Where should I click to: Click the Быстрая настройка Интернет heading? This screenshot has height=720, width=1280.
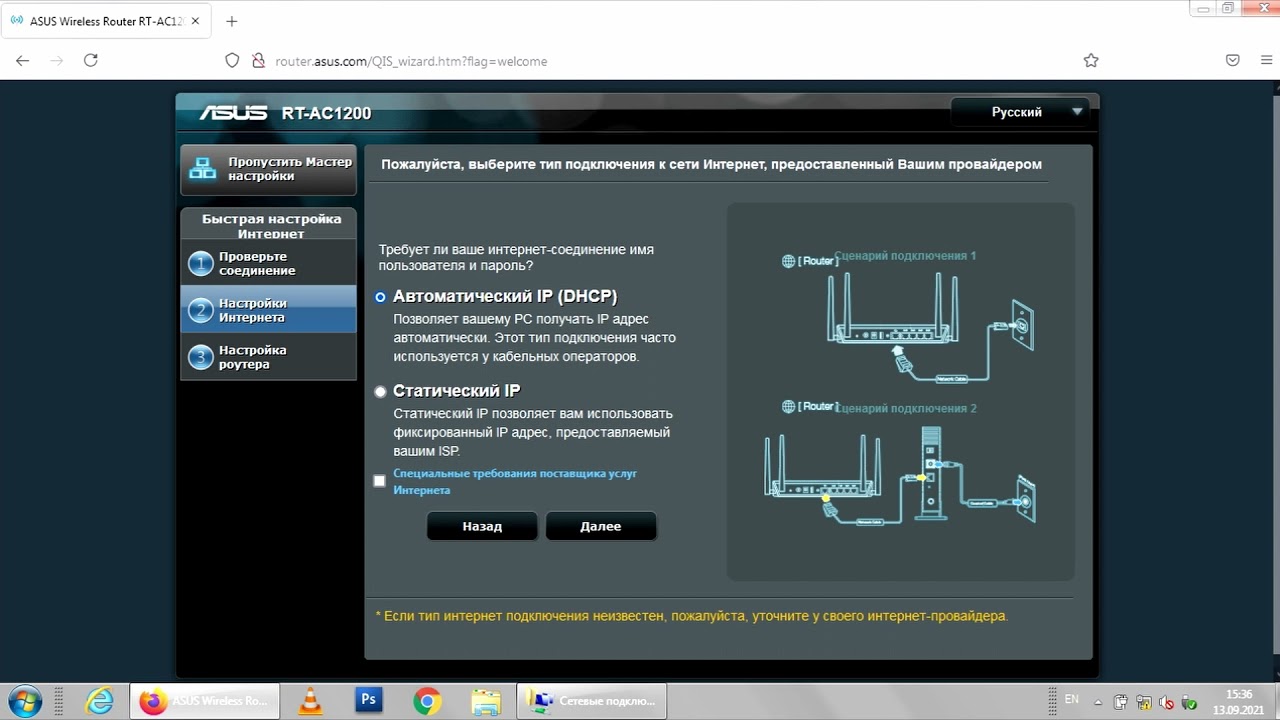tap(271, 226)
